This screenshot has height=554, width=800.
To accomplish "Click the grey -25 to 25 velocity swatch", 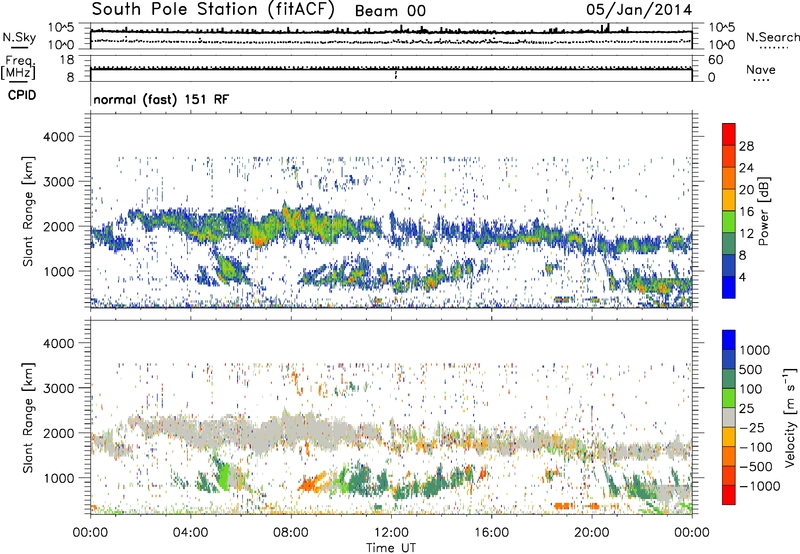I will (x=729, y=417).
